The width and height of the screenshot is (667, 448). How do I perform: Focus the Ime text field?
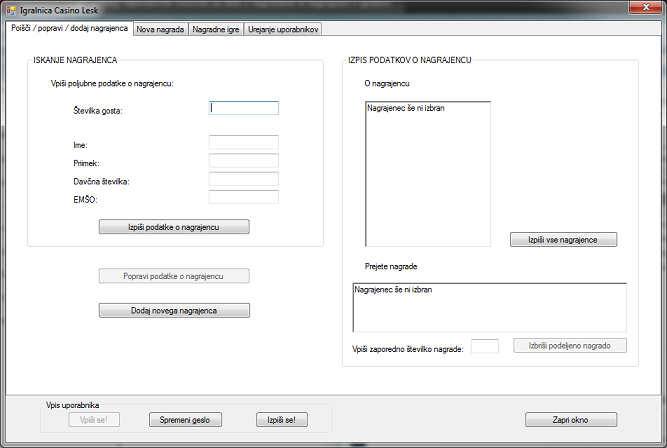pyautogui.click(x=243, y=143)
